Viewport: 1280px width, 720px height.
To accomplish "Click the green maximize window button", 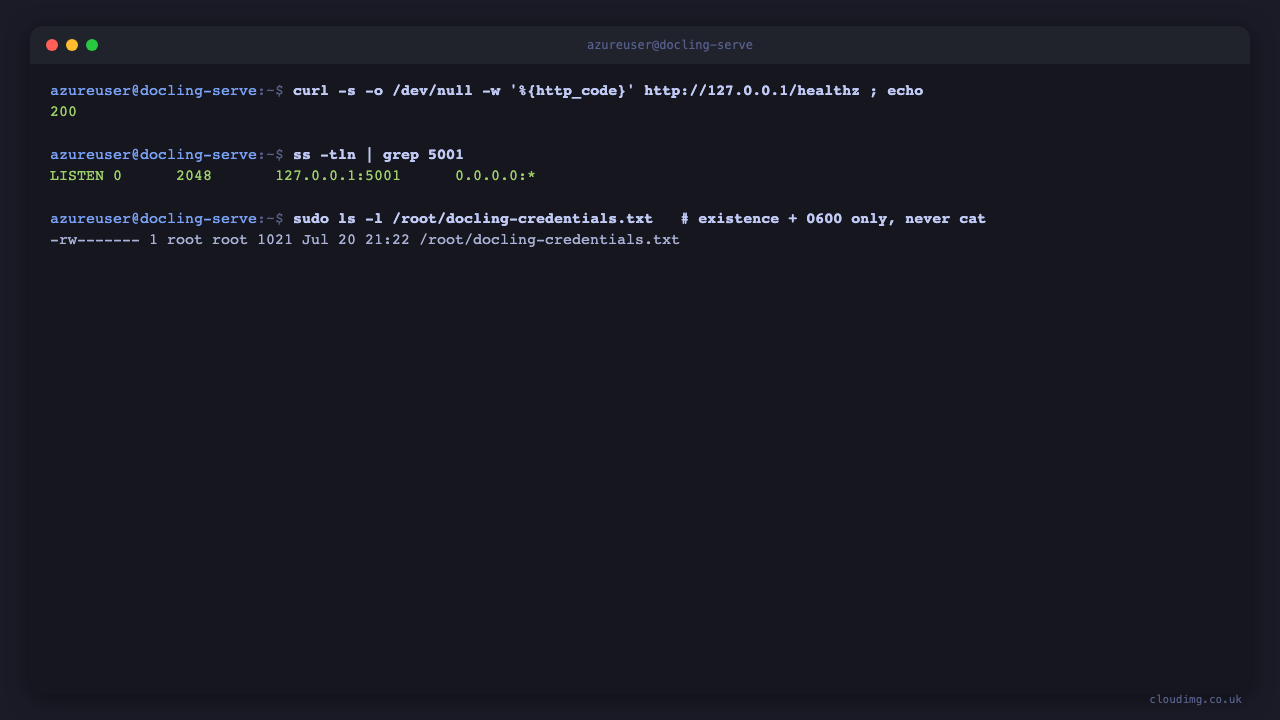I will [92, 45].
